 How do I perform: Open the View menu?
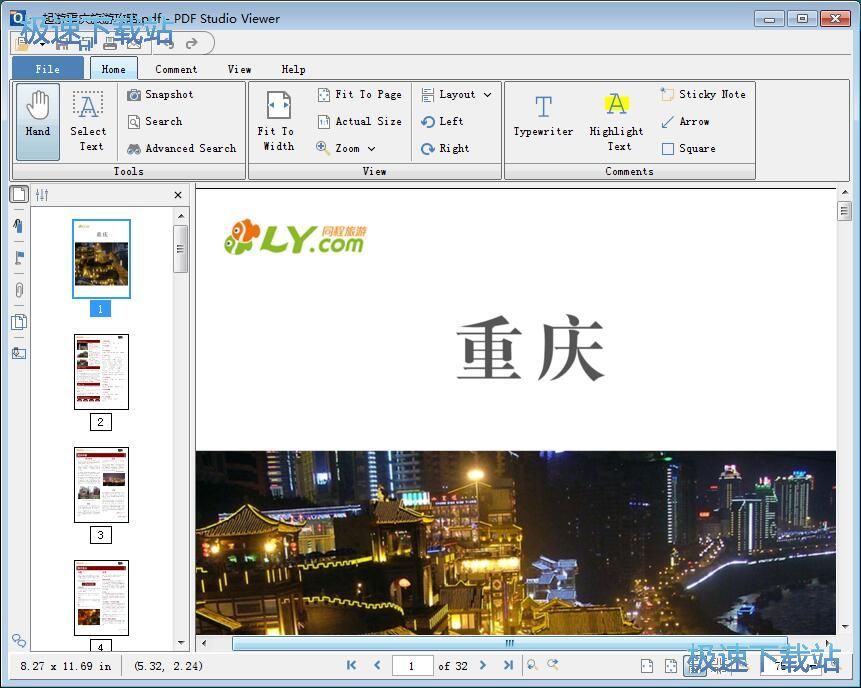[239, 69]
